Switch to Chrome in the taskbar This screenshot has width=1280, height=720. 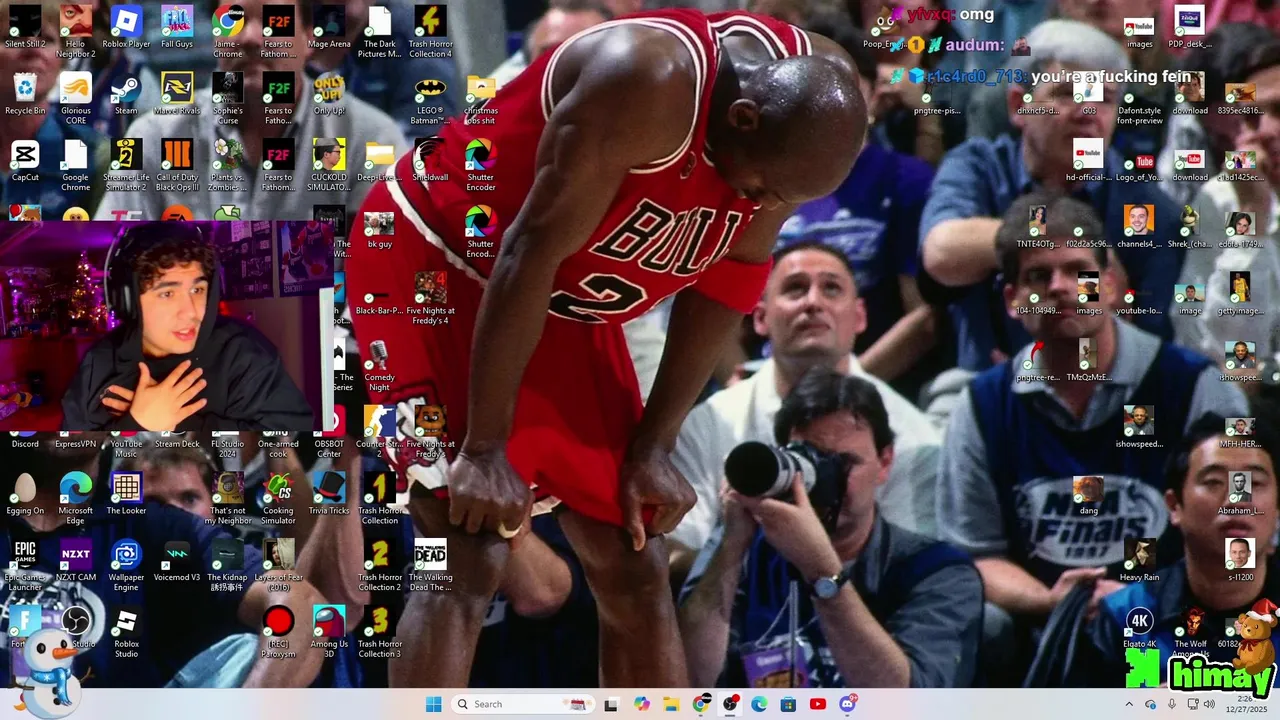(x=701, y=704)
